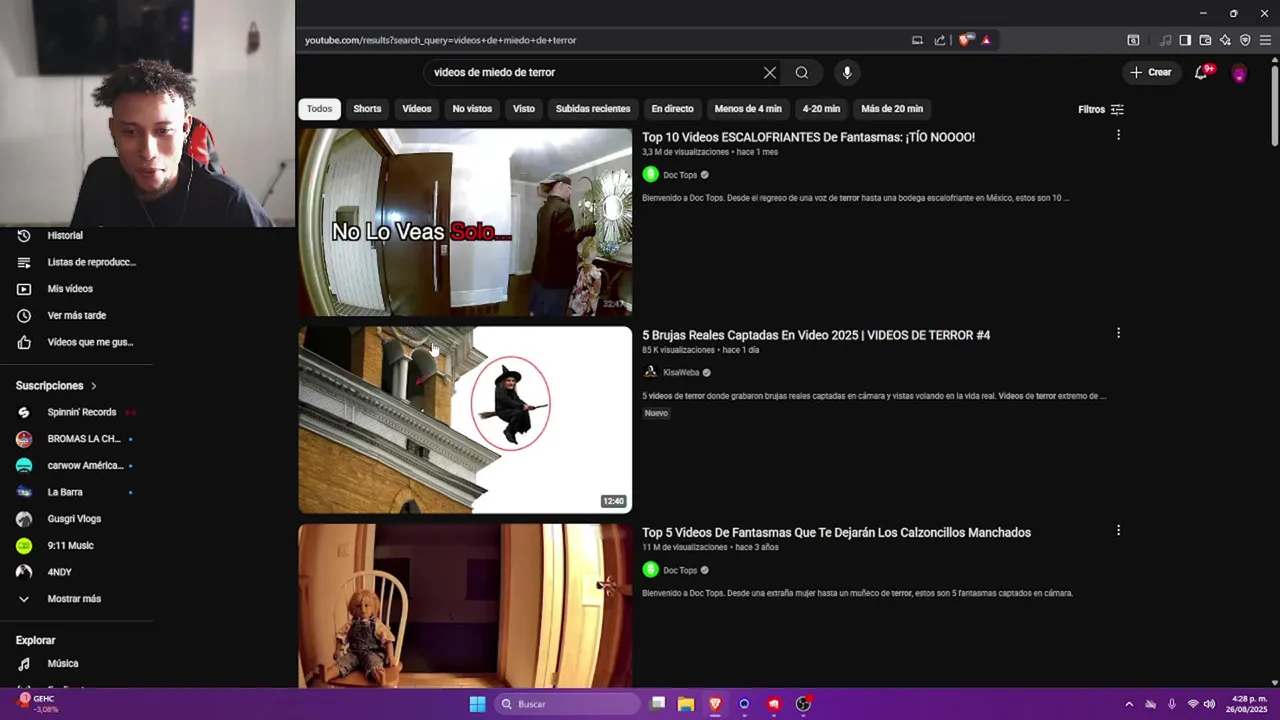Click the witch video thumbnail

tap(465, 420)
